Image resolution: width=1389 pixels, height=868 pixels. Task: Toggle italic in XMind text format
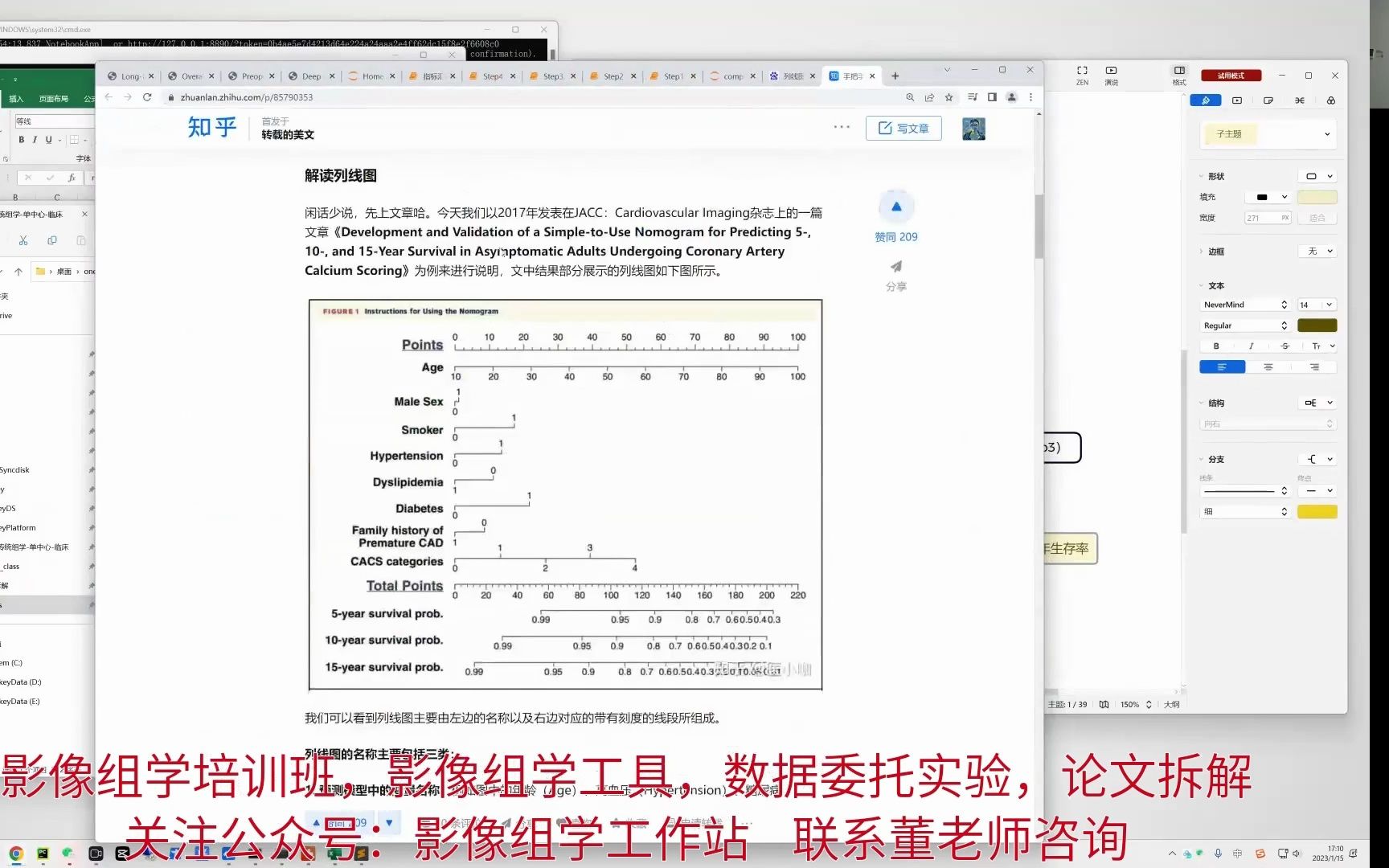coord(1251,346)
